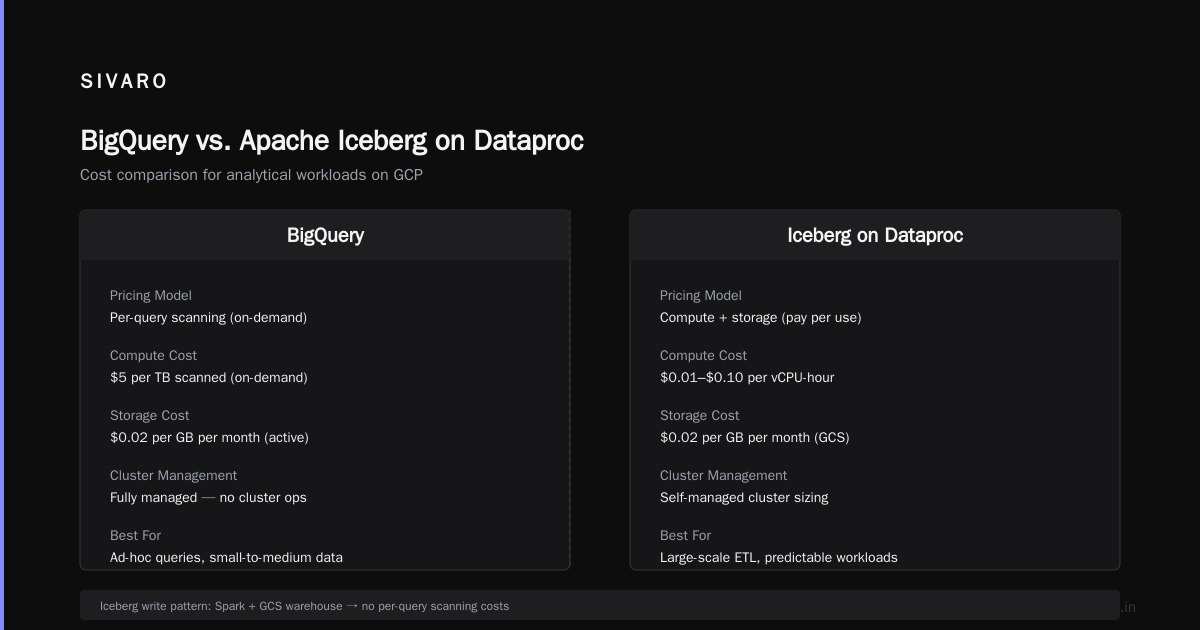Viewport: 1200px width, 630px height.
Task: Click 'Fully managed — no cluster ops'
Action: click(x=208, y=498)
